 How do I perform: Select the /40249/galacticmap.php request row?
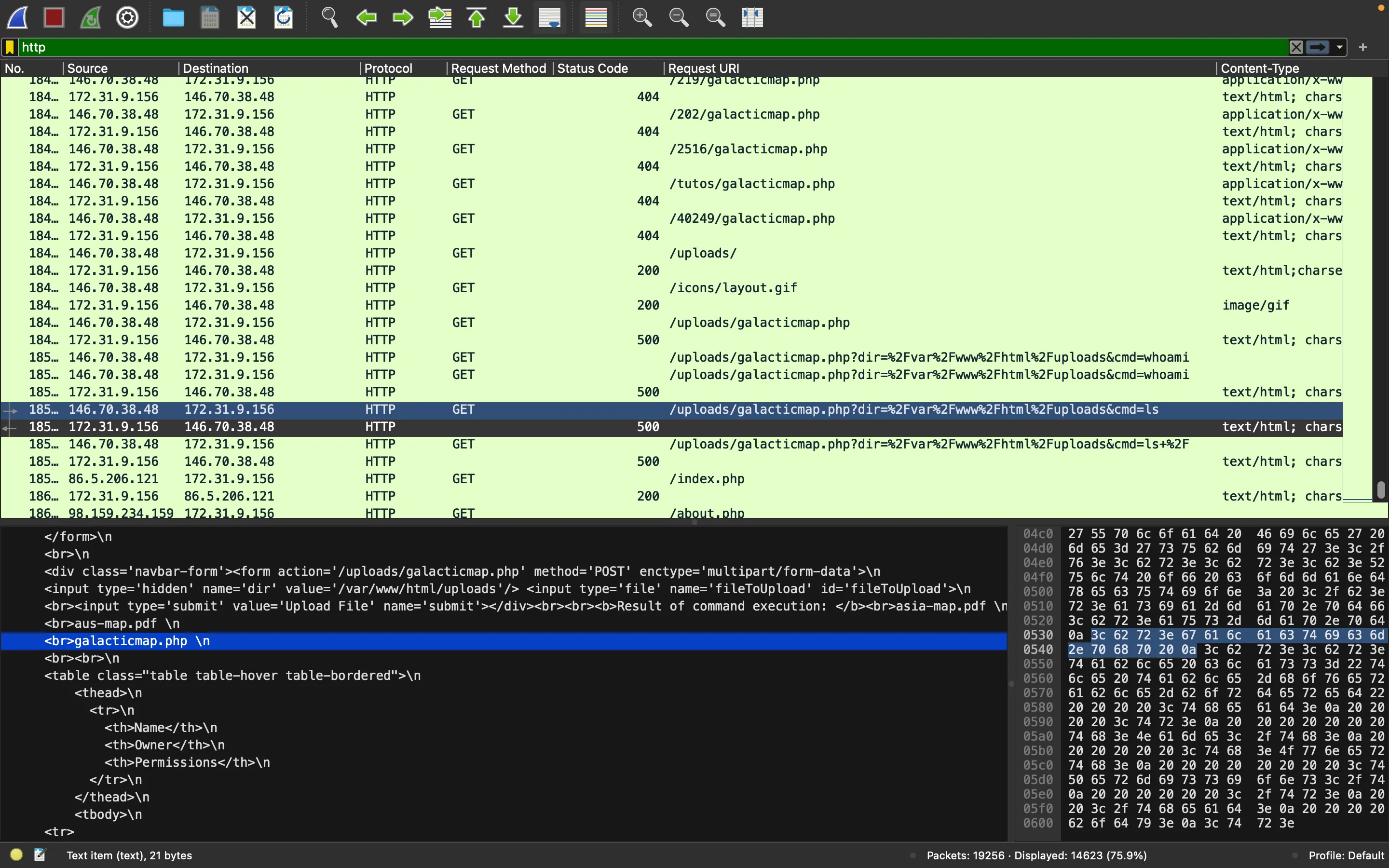[x=671, y=218]
